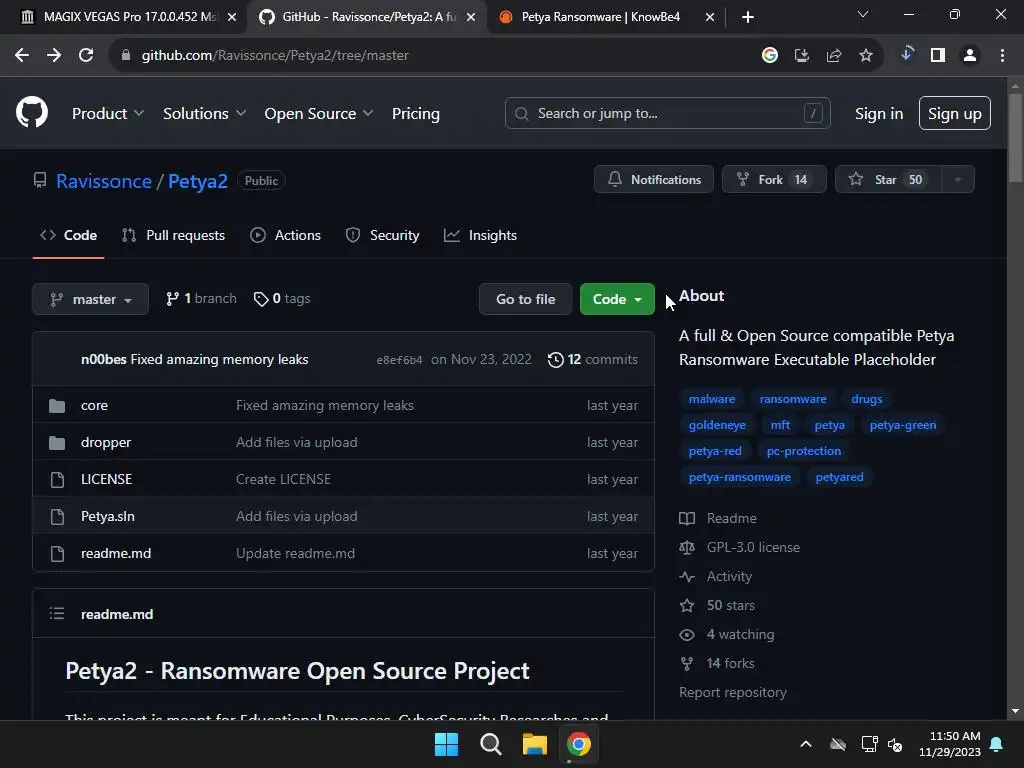The image size is (1024, 768).
Task: Click the LICENSE file icon
Action: (x=57, y=480)
